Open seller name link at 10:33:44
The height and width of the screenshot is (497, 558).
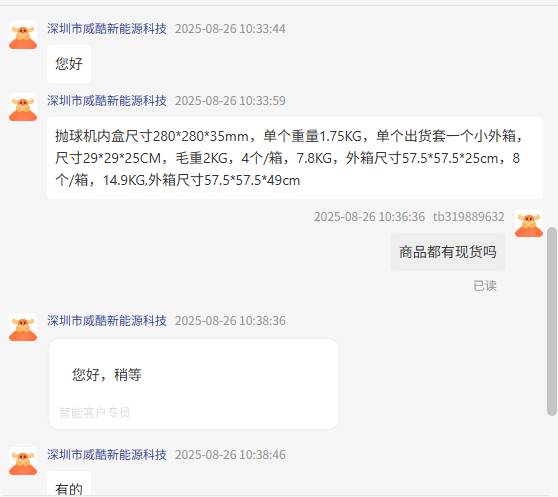107,29
